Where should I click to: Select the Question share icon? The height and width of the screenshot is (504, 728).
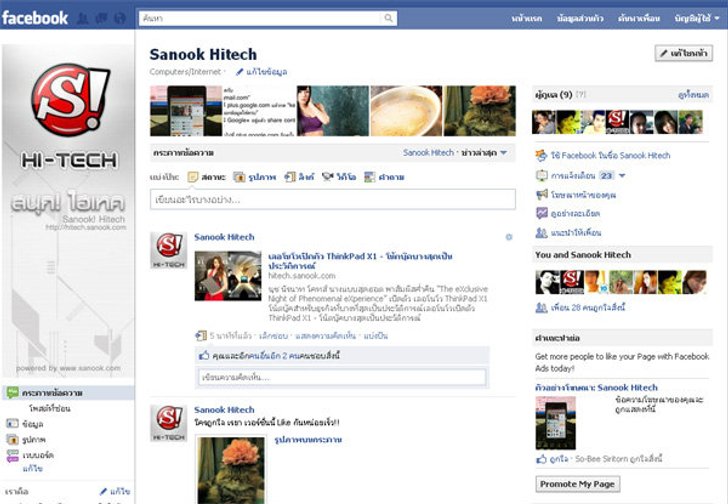370,177
